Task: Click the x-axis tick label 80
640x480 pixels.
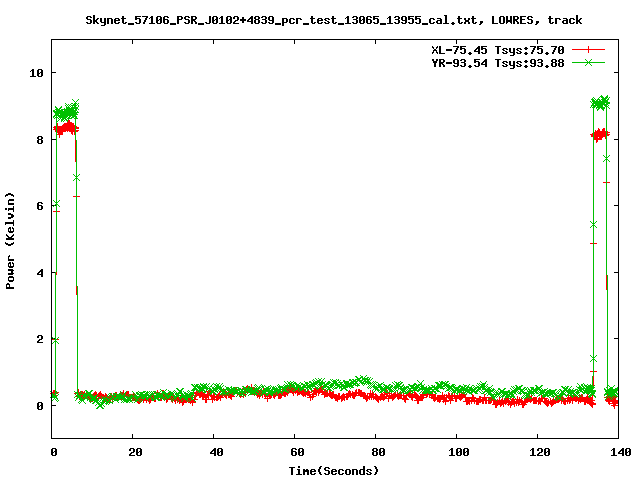Action: pos(378,452)
